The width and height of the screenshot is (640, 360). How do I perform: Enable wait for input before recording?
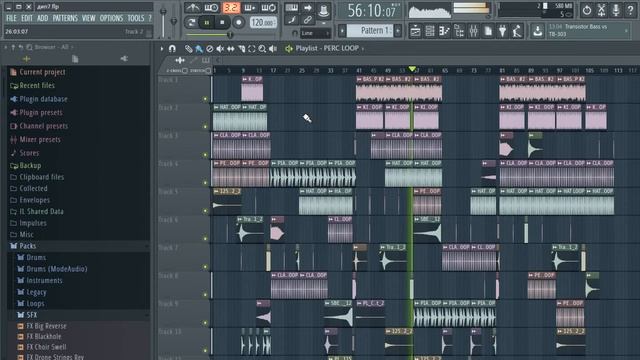coord(211,7)
